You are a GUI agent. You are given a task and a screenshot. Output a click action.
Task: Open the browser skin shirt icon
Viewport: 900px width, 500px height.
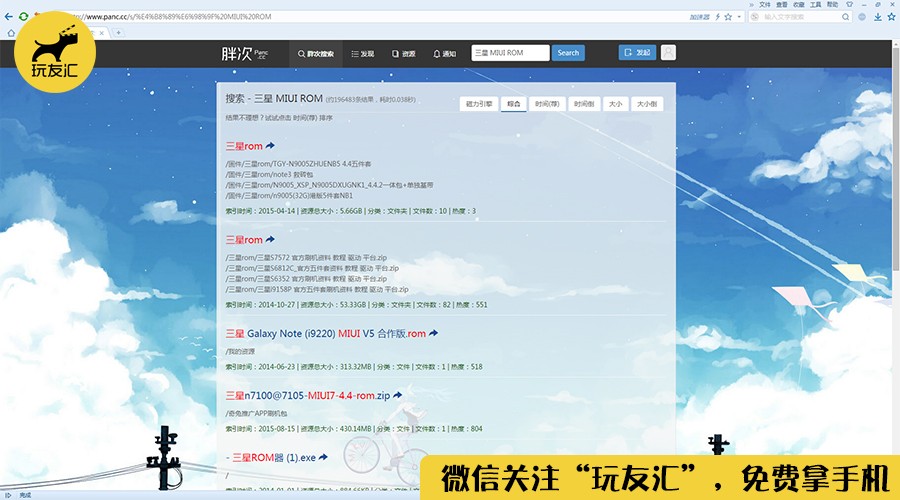(x=849, y=4)
